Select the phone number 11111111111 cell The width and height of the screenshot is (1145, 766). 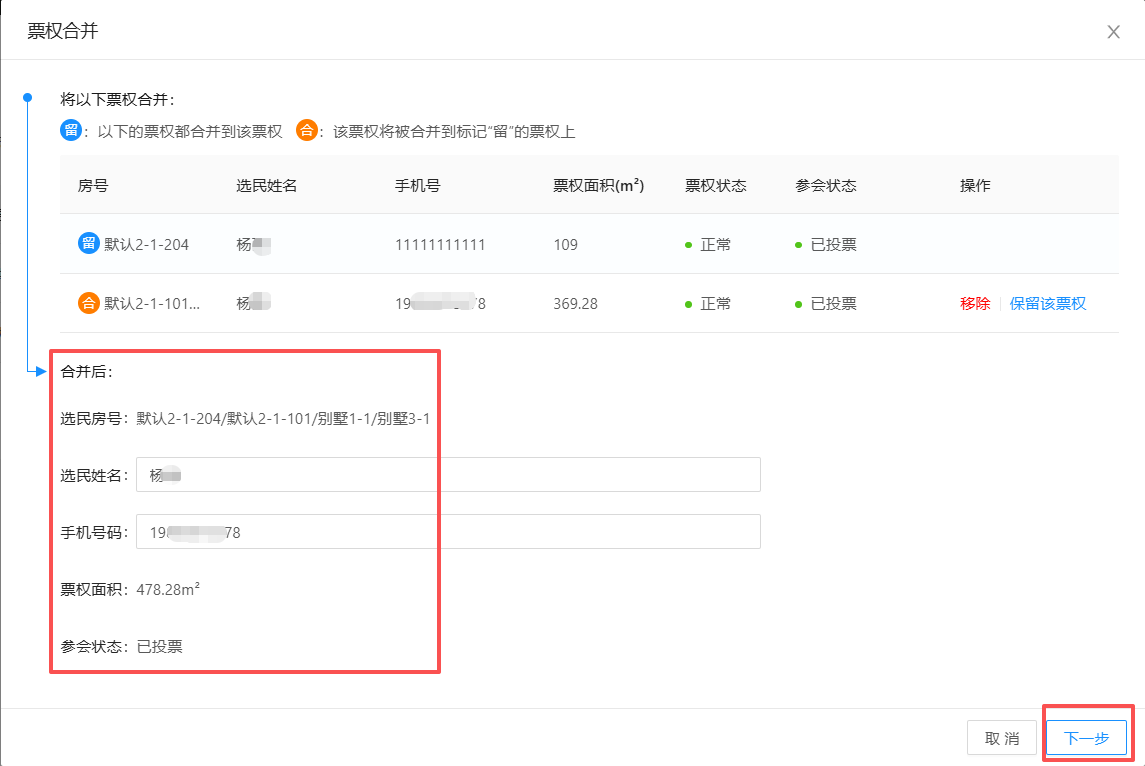pos(440,245)
